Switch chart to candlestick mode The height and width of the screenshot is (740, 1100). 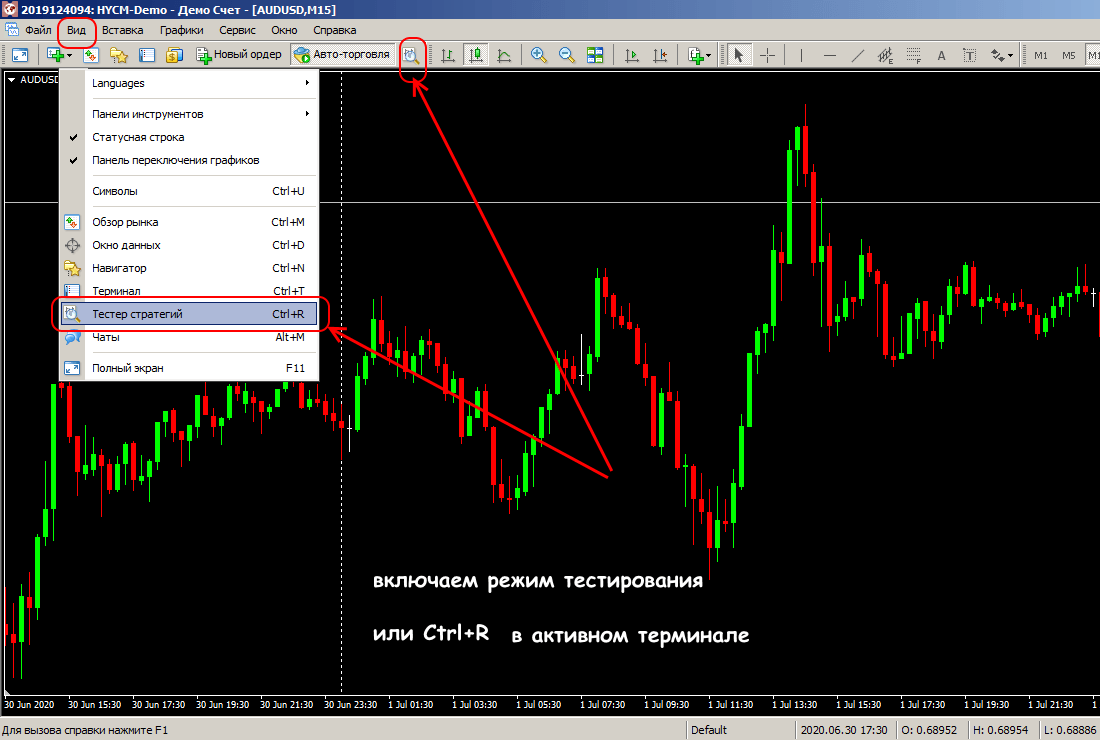[x=475, y=55]
